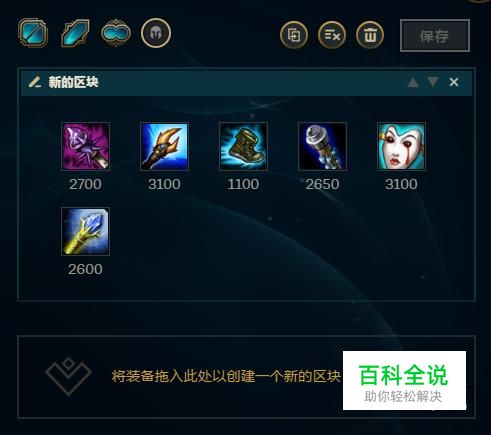The image size is (491, 435).
Task: Delete item set with trash icon
Action: tap(370, 35)
